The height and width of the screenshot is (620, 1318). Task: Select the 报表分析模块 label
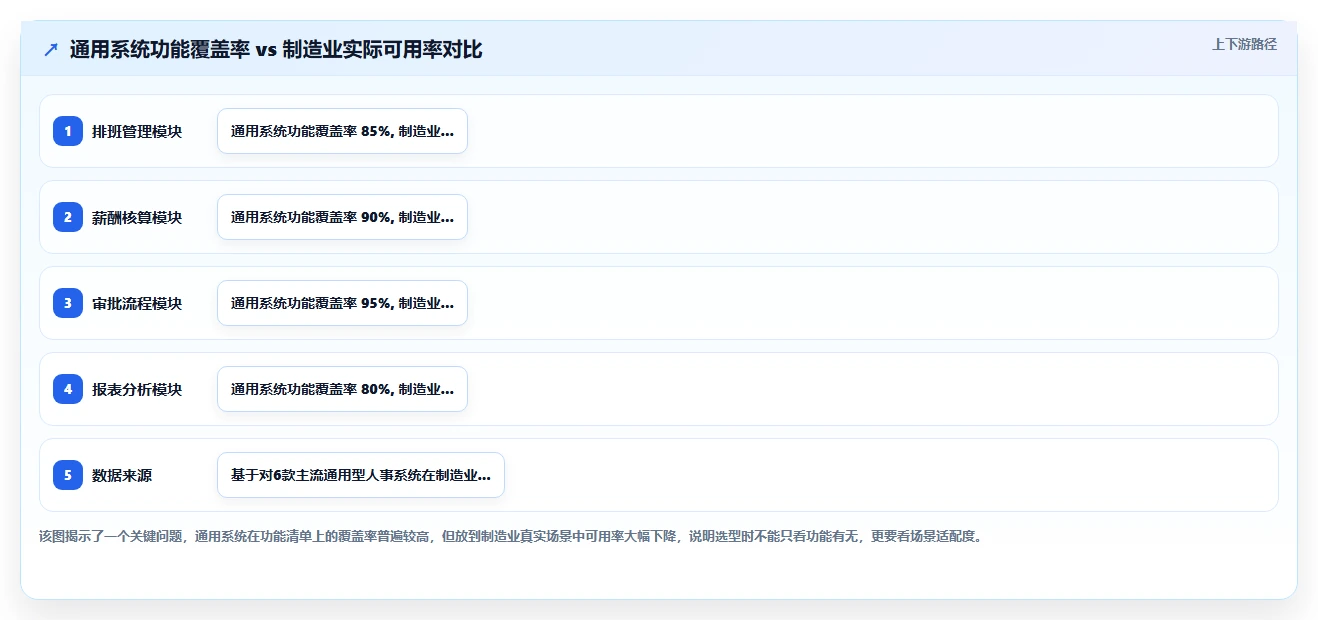click(137, 389)
